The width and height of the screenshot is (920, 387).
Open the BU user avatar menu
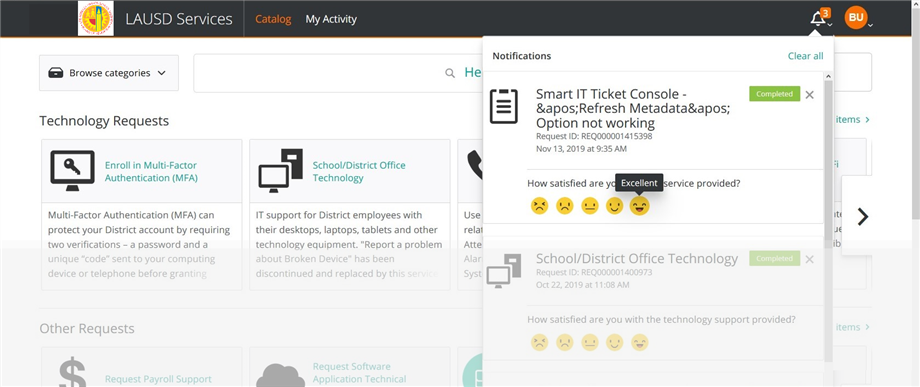click(x=855, y=18)
